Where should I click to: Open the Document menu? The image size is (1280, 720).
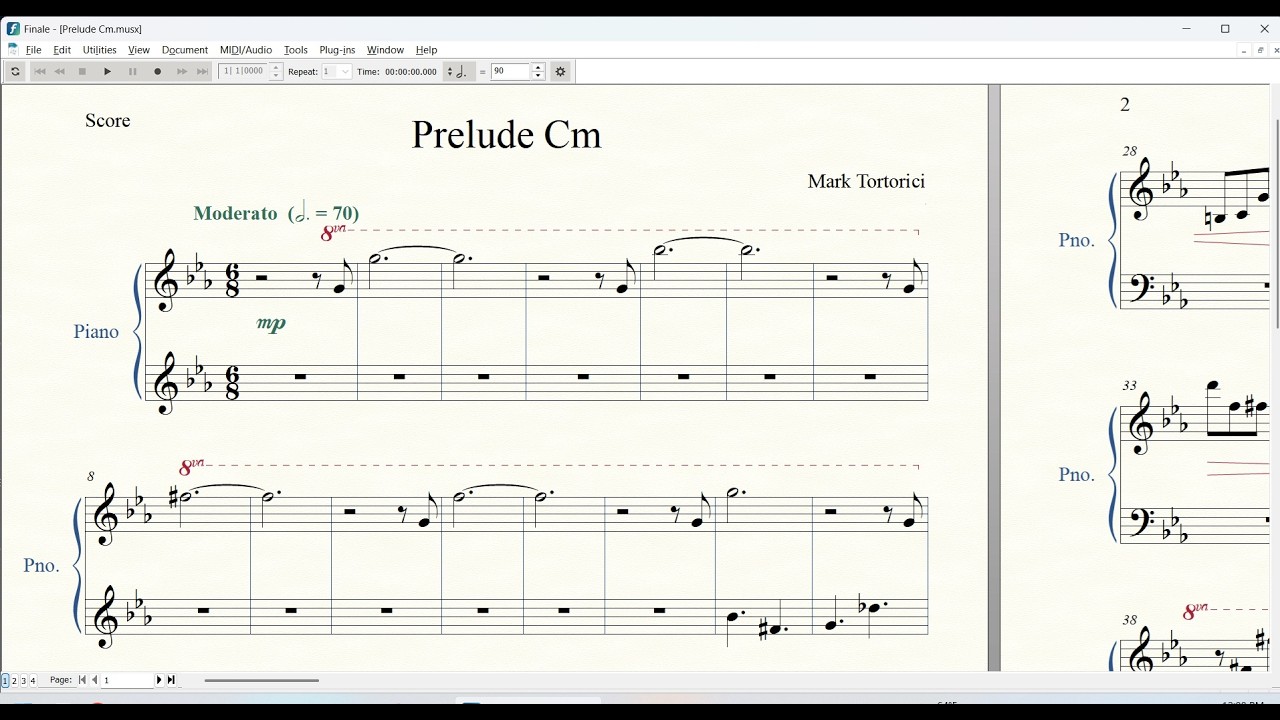[x=185, y=50]
